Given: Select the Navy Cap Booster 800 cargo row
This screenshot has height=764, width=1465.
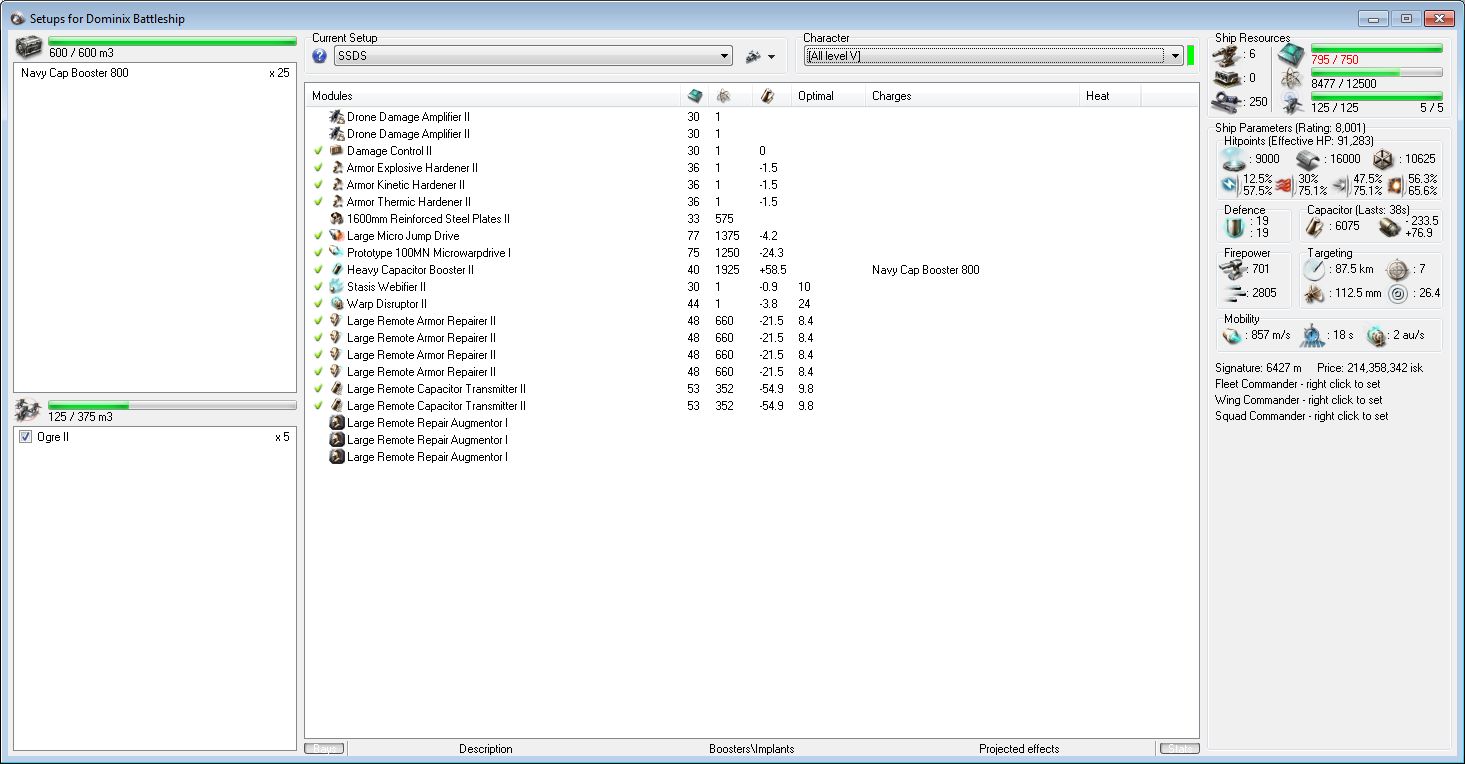Looking at the screenshot, I should 155,73.
